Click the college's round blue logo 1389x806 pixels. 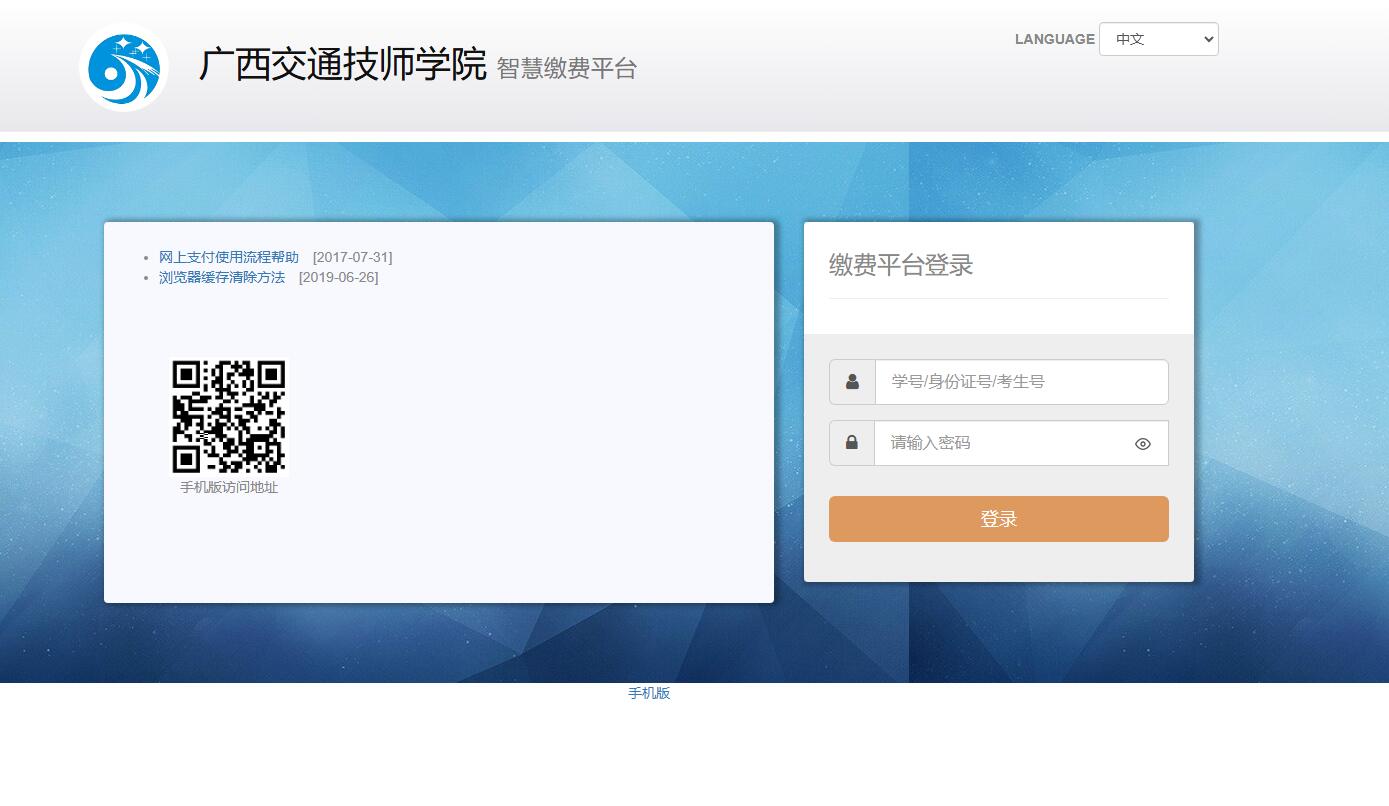coord(123,67)
